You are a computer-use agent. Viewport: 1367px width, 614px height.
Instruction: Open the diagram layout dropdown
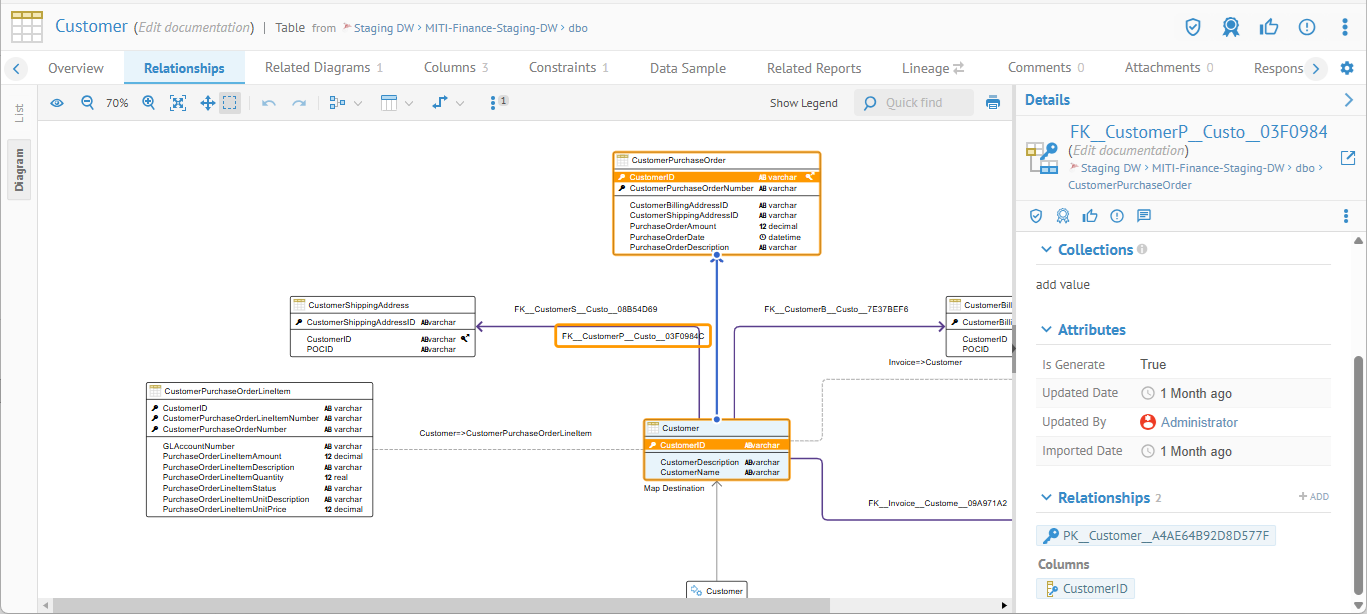[346, 103]
